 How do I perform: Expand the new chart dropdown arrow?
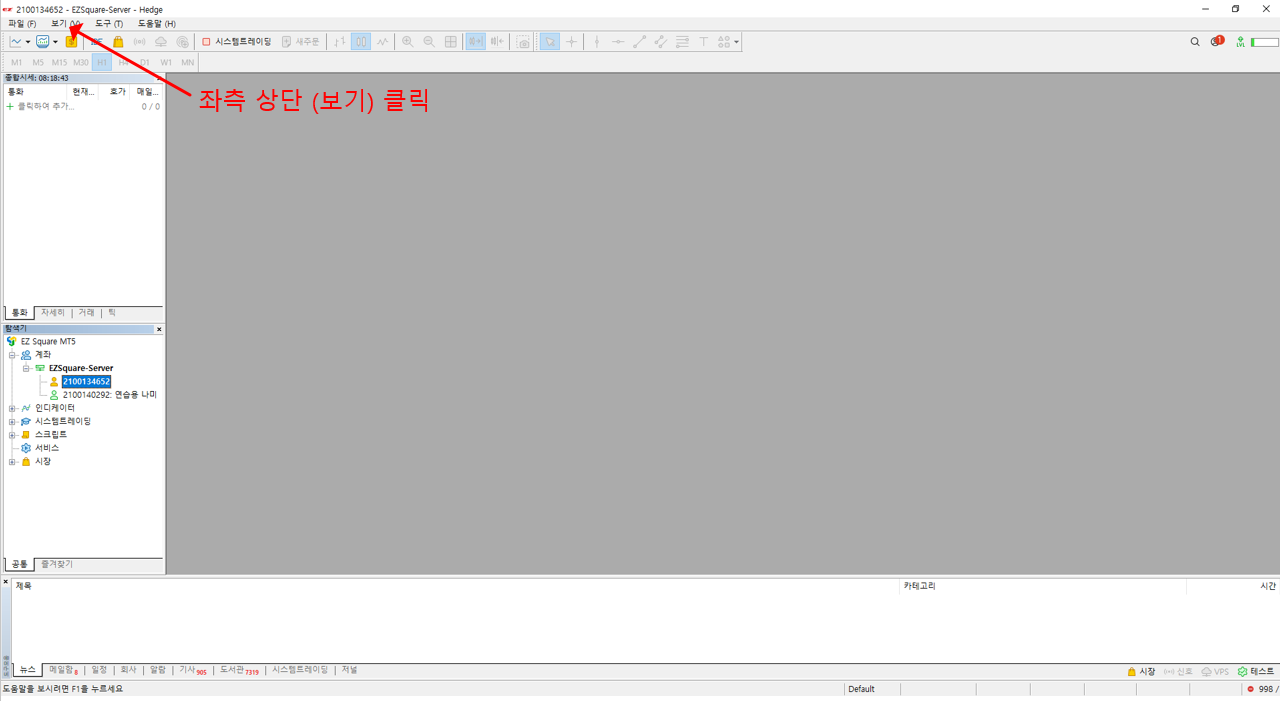tap(28, 42)
